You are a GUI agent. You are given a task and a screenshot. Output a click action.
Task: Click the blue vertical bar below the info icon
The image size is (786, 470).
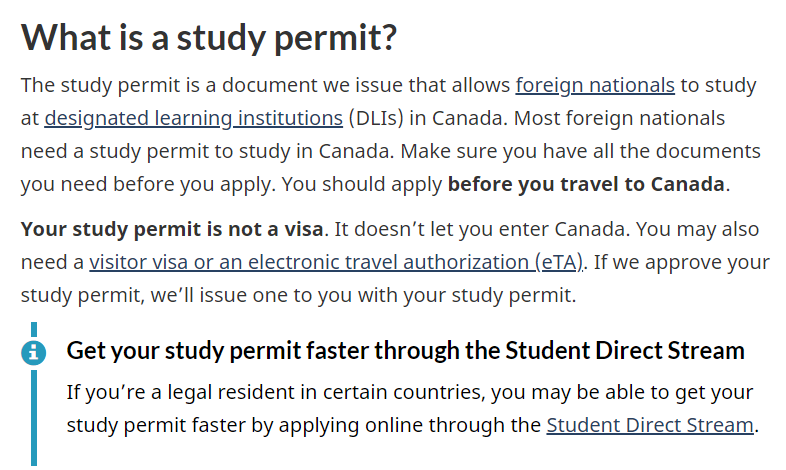pyautogui.click(x=34, y=418)
